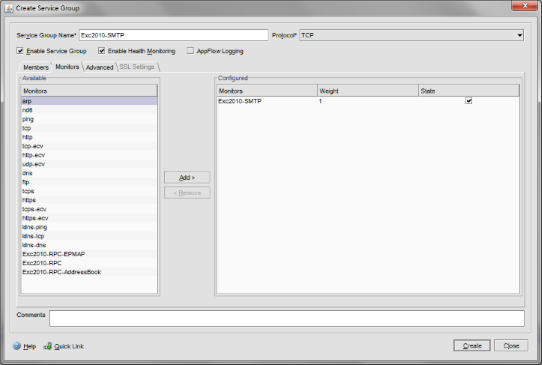
Task: Select the tcps monitor
Action: pos(89,191)
